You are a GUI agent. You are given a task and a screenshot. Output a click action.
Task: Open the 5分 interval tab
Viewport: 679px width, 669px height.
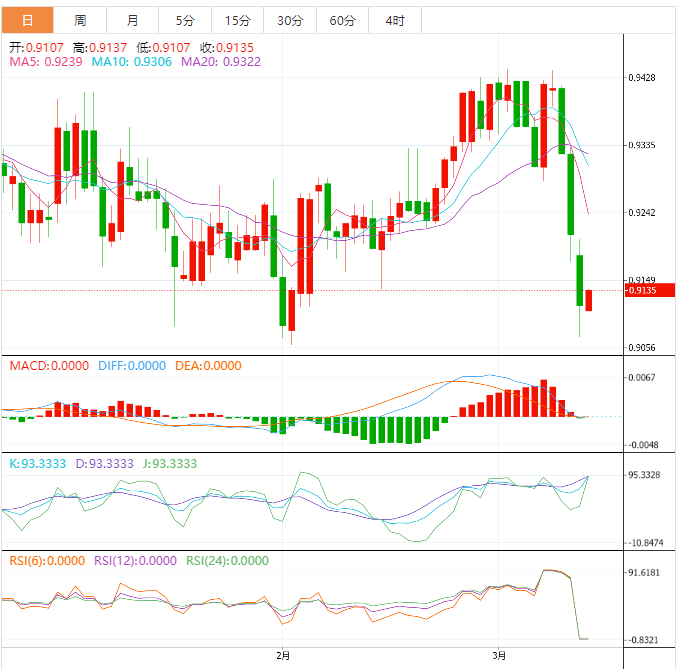(185, 20)
